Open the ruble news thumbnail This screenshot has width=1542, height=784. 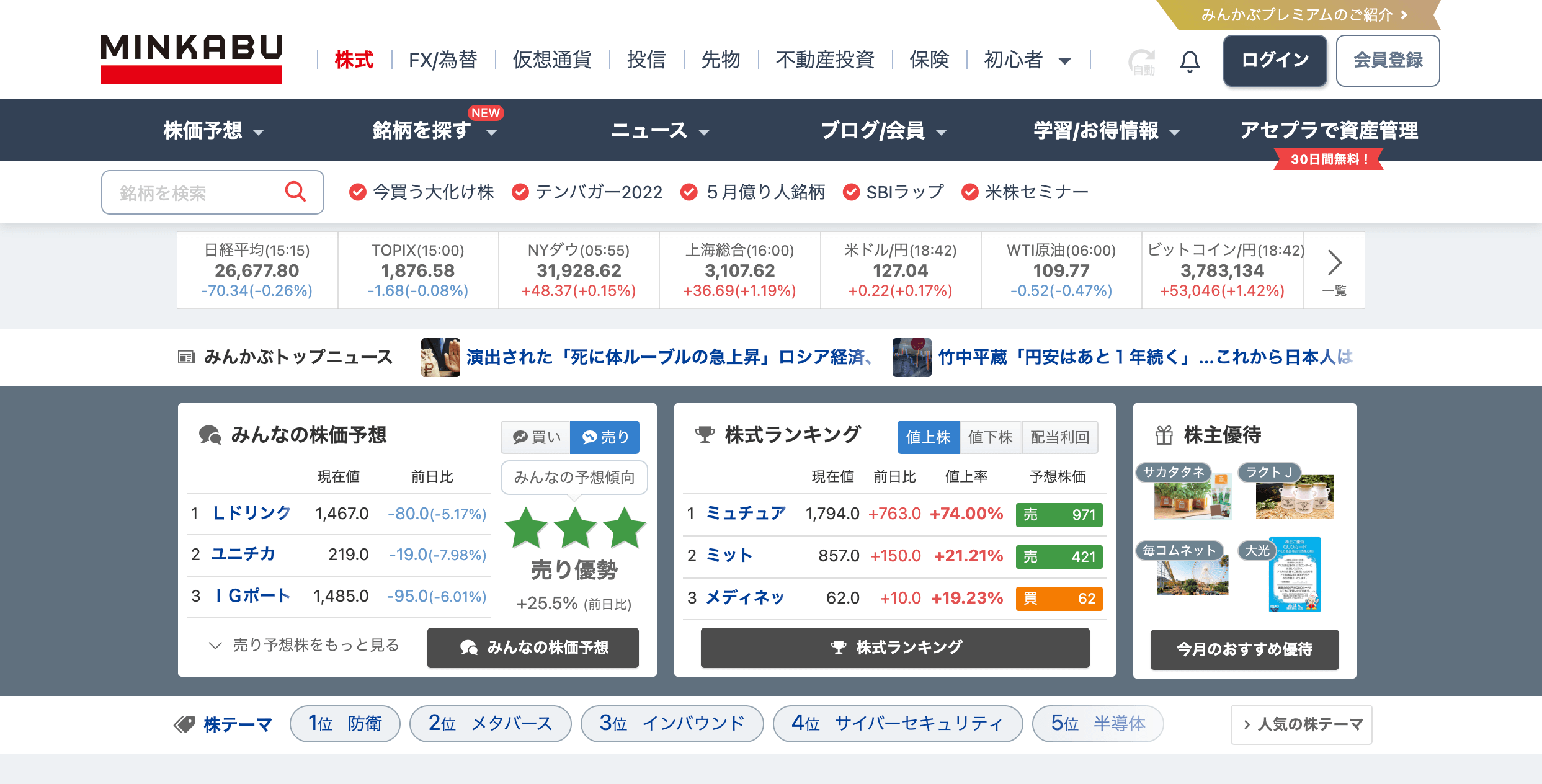click(x=440, y=357)
